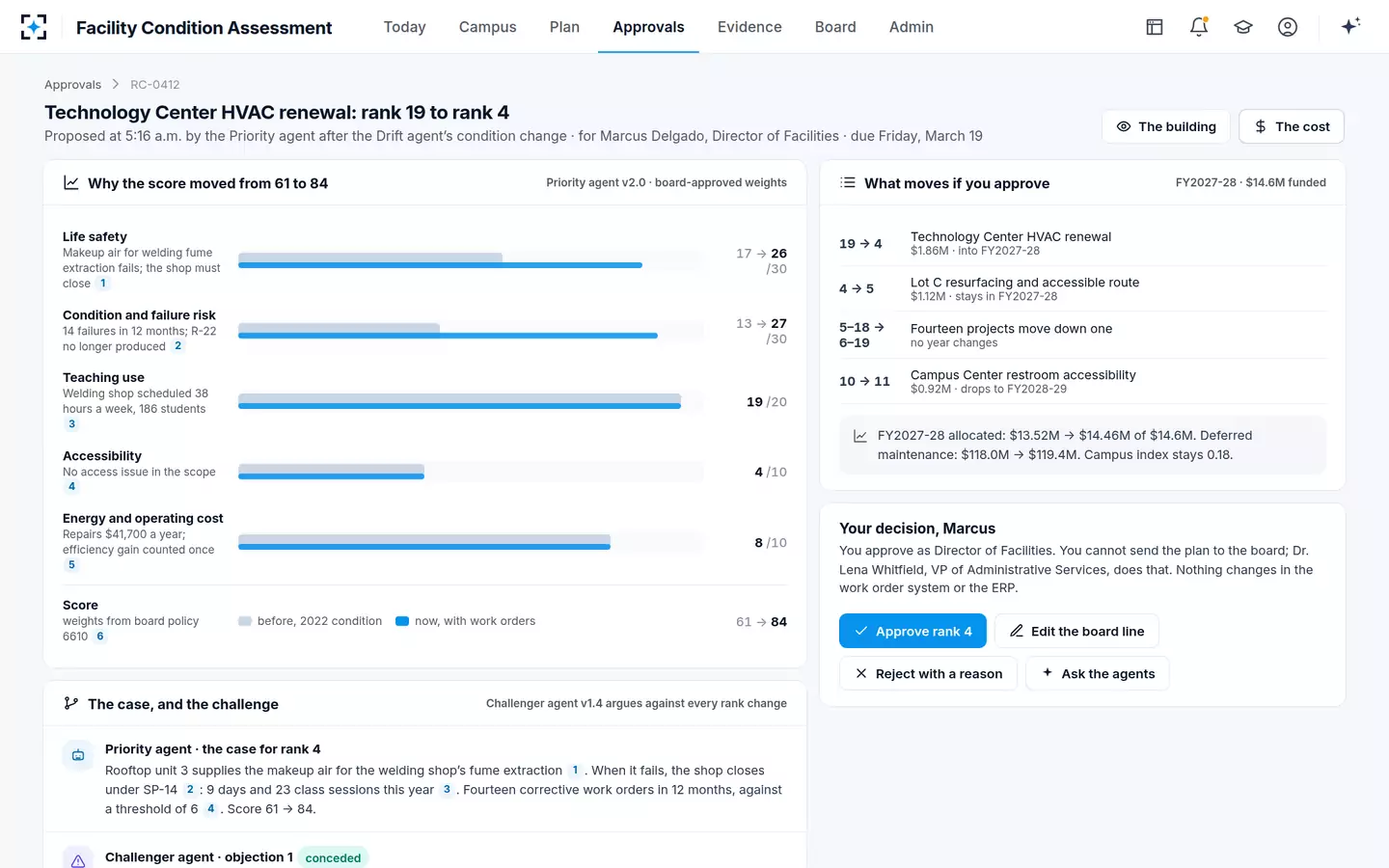The image size is (1389, 868).
Task: Select the Approvals tab
Action: tap(648, 27)
